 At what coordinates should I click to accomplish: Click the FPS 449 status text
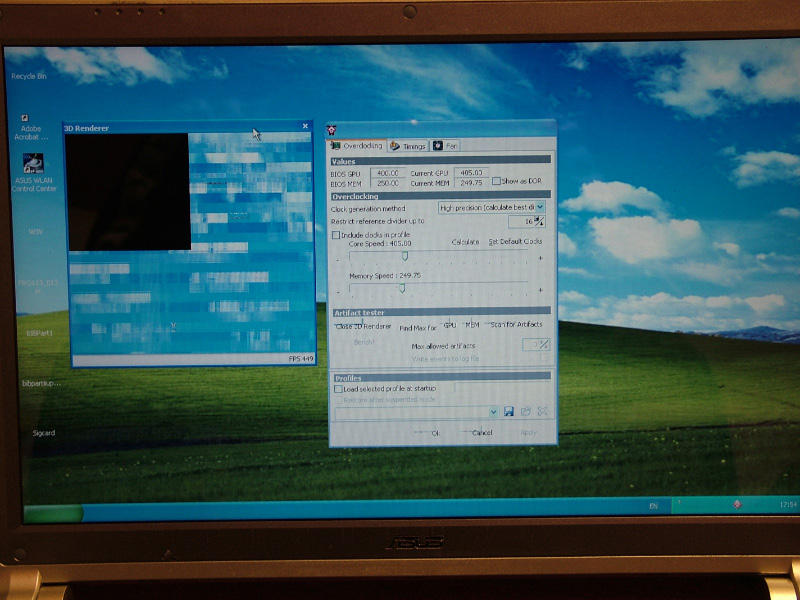(x=301, y=359)
